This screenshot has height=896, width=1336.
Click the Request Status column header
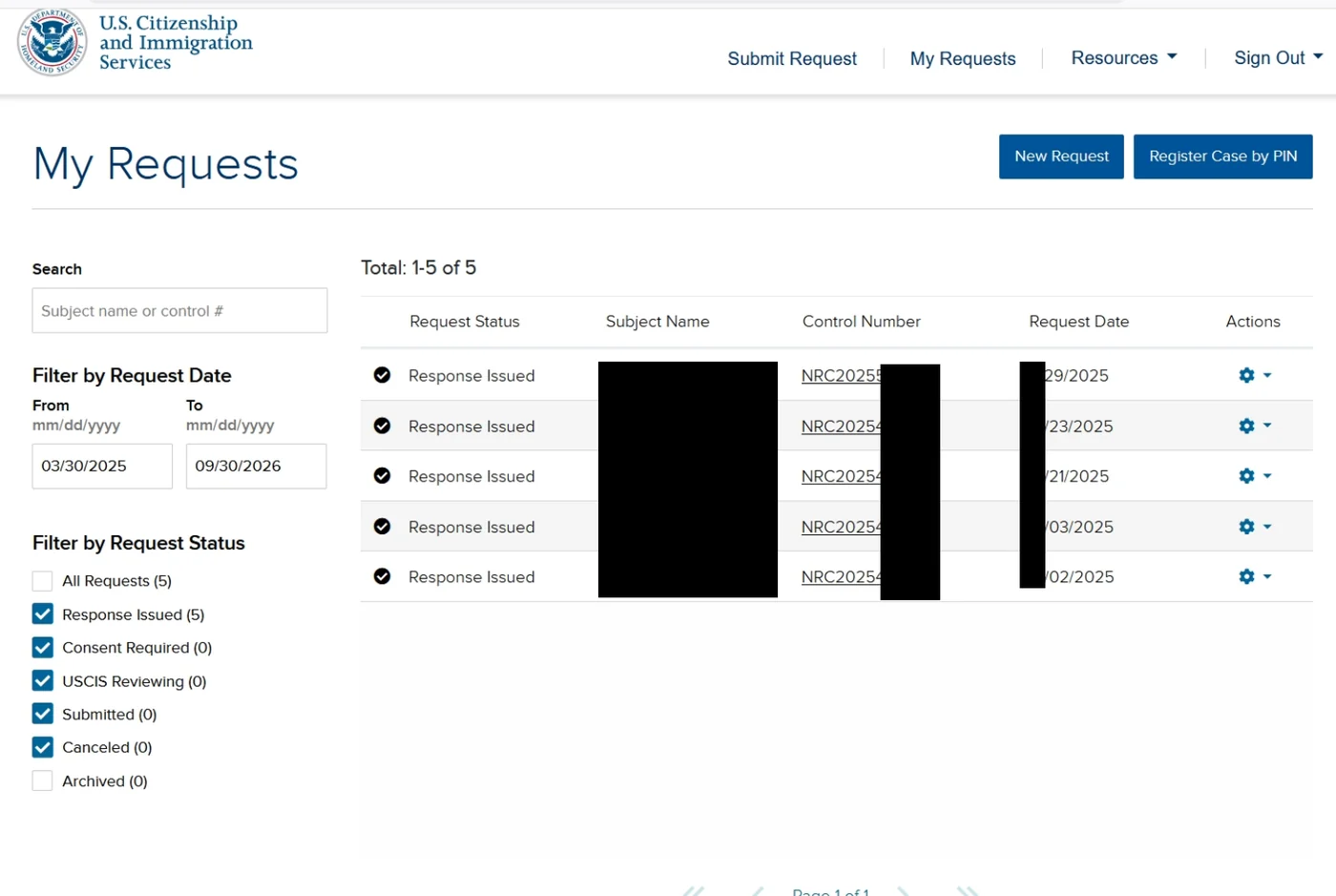pyautogui.click(x=465, y=322)
